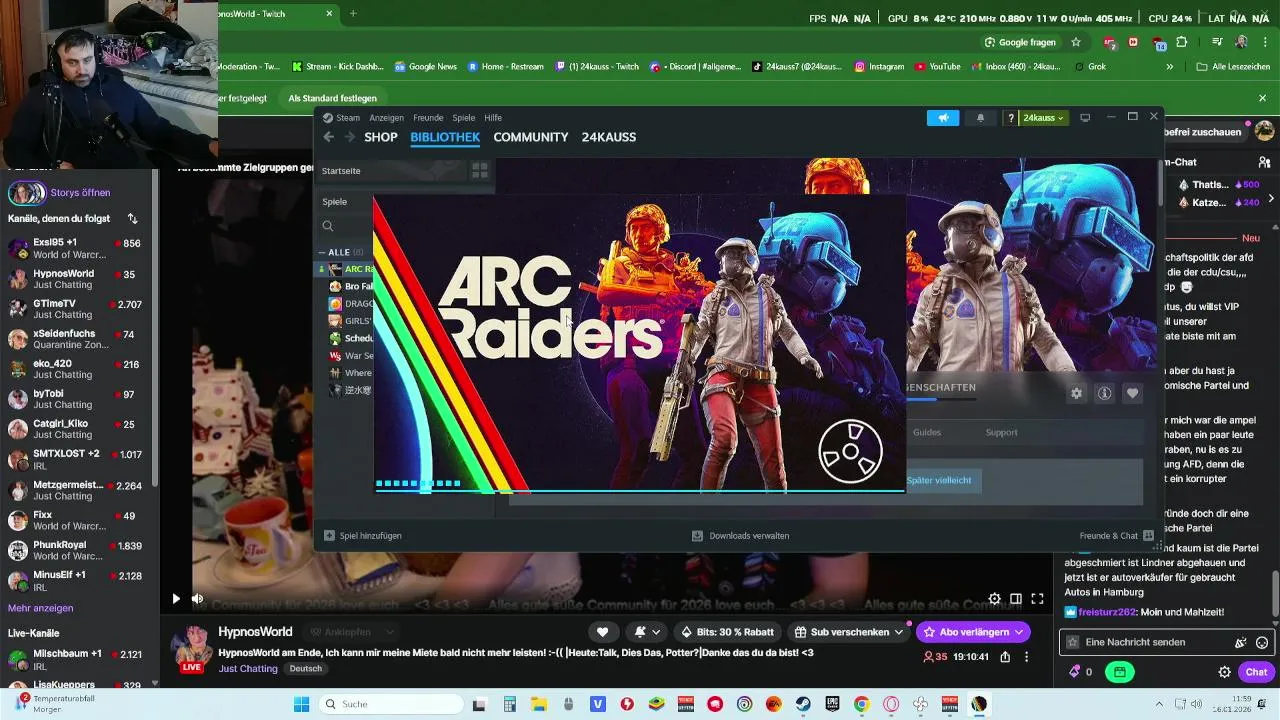Image resolution: width=1280 pixels, height=720 pixels.
Task: Open Twitch chat settings gear
Action: 1224,672
